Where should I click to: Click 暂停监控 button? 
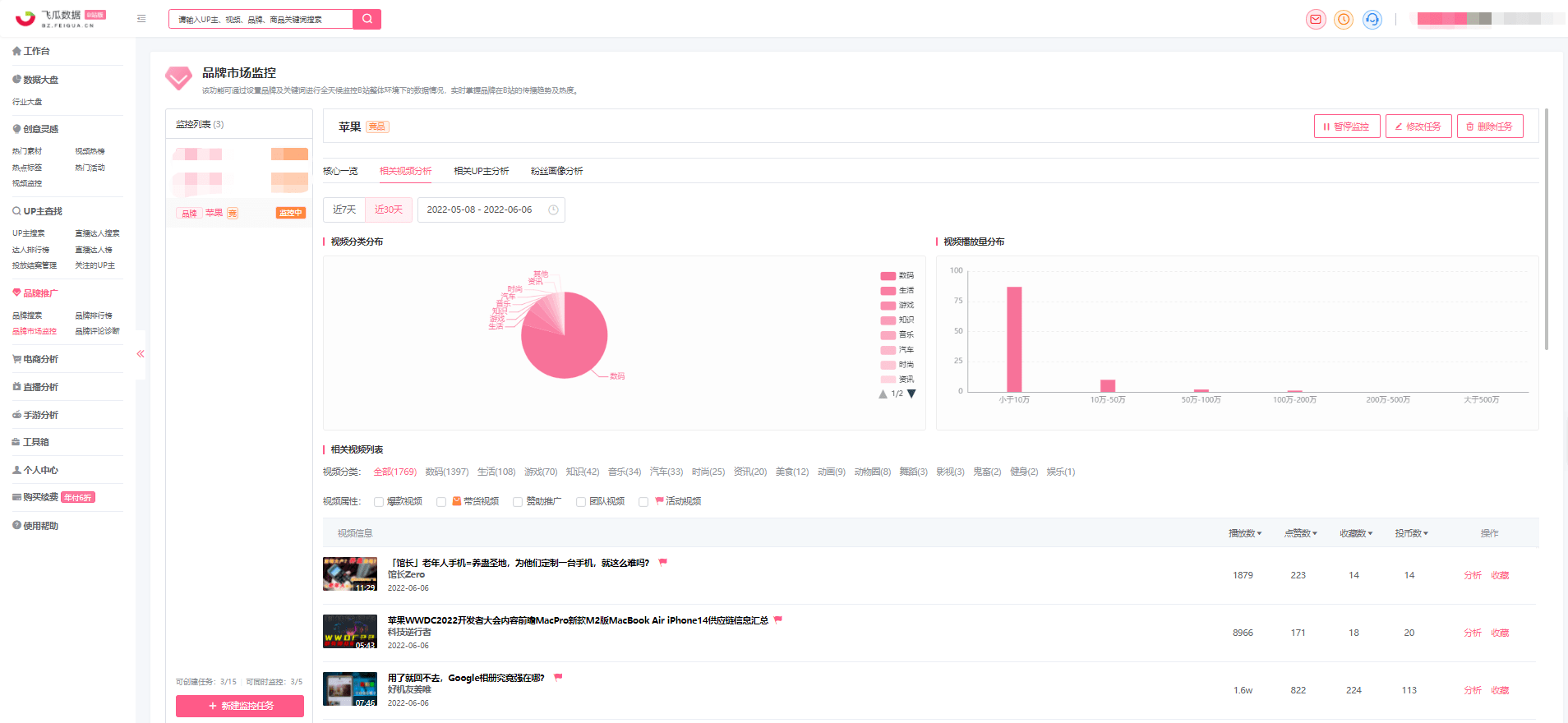(1347, 127)
